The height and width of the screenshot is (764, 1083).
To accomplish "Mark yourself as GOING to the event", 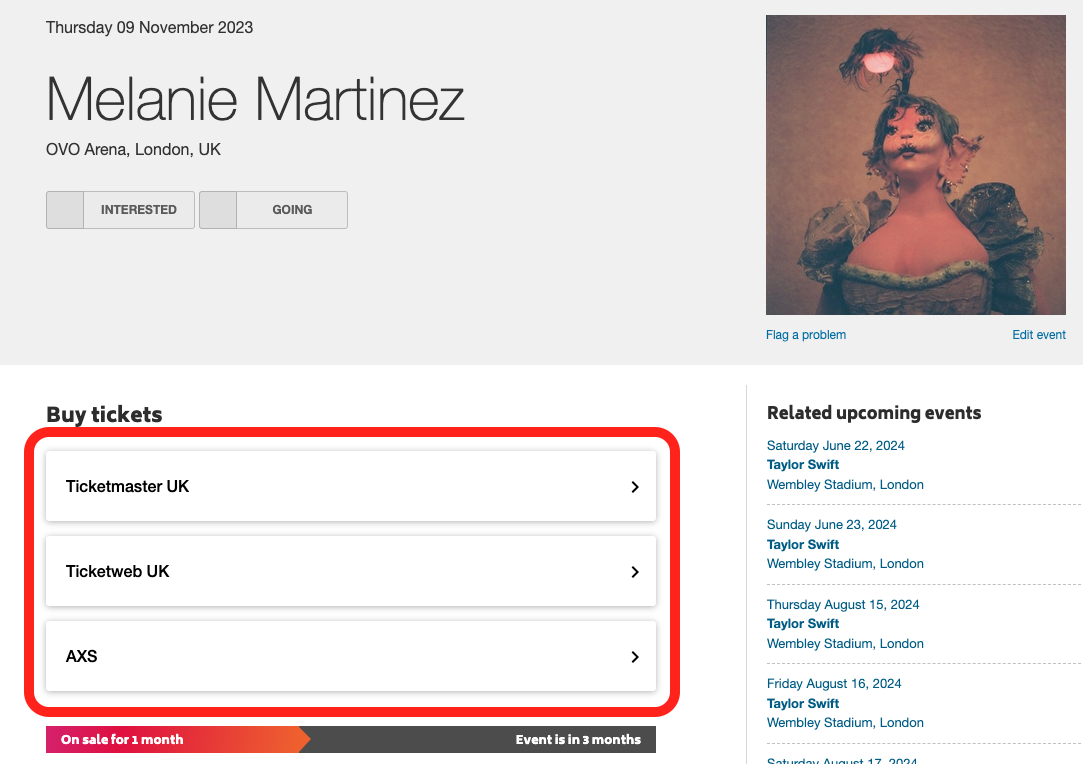I will pos(274,210).
